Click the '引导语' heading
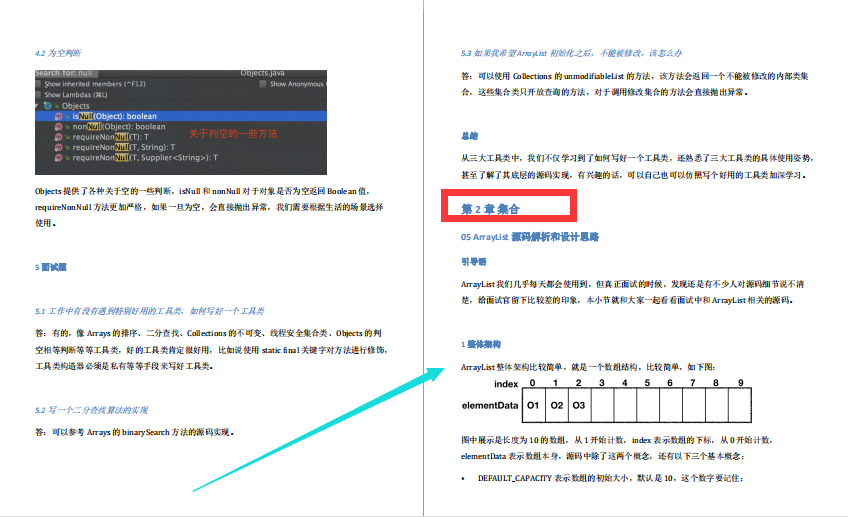 474,262
